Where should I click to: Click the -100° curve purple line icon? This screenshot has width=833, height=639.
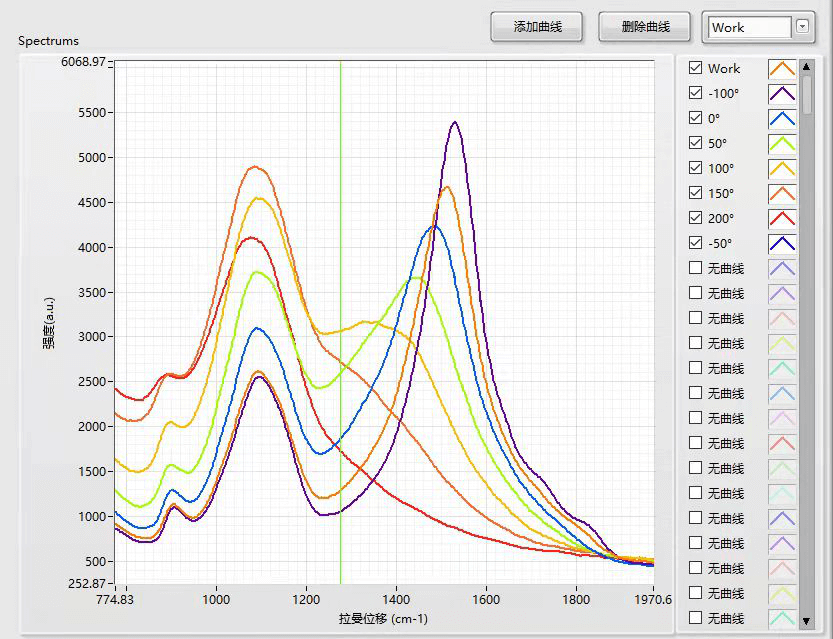click(x=781, y=94)
